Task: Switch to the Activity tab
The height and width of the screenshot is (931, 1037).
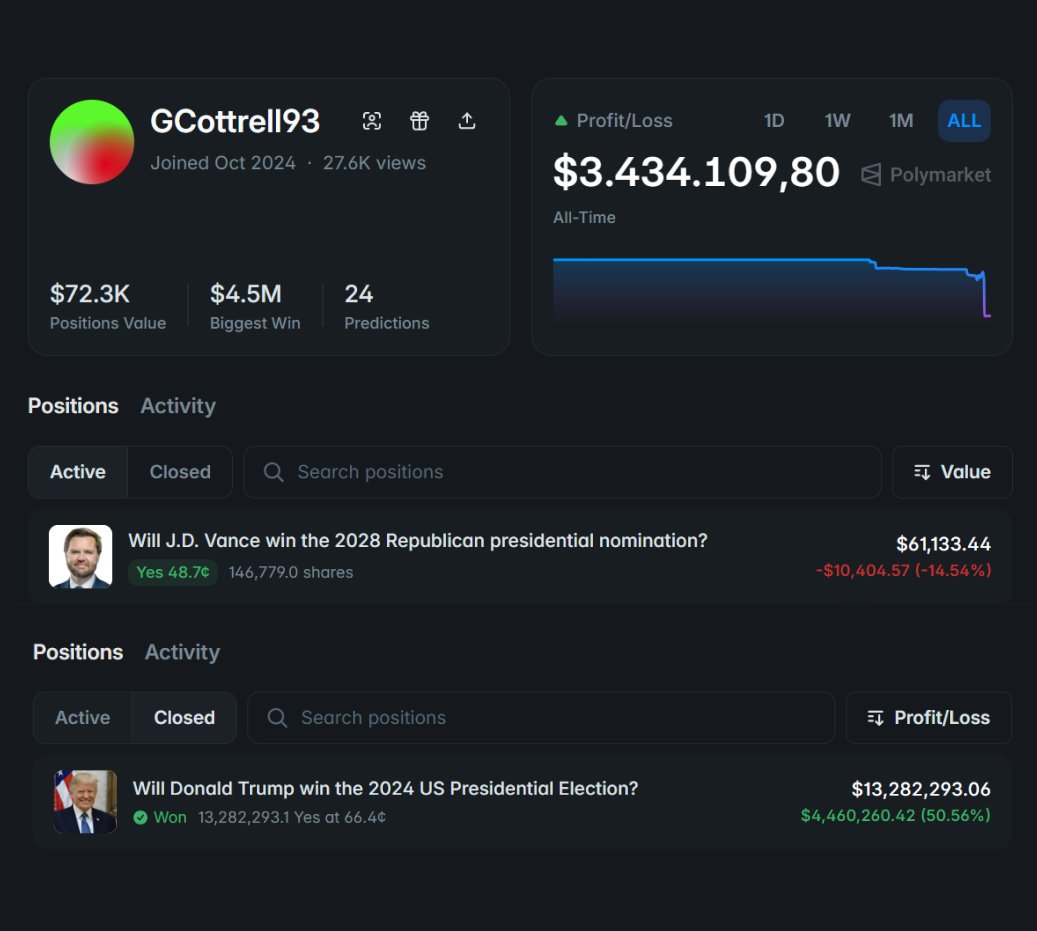Action: pyautogui.click(x=177, y=405)
